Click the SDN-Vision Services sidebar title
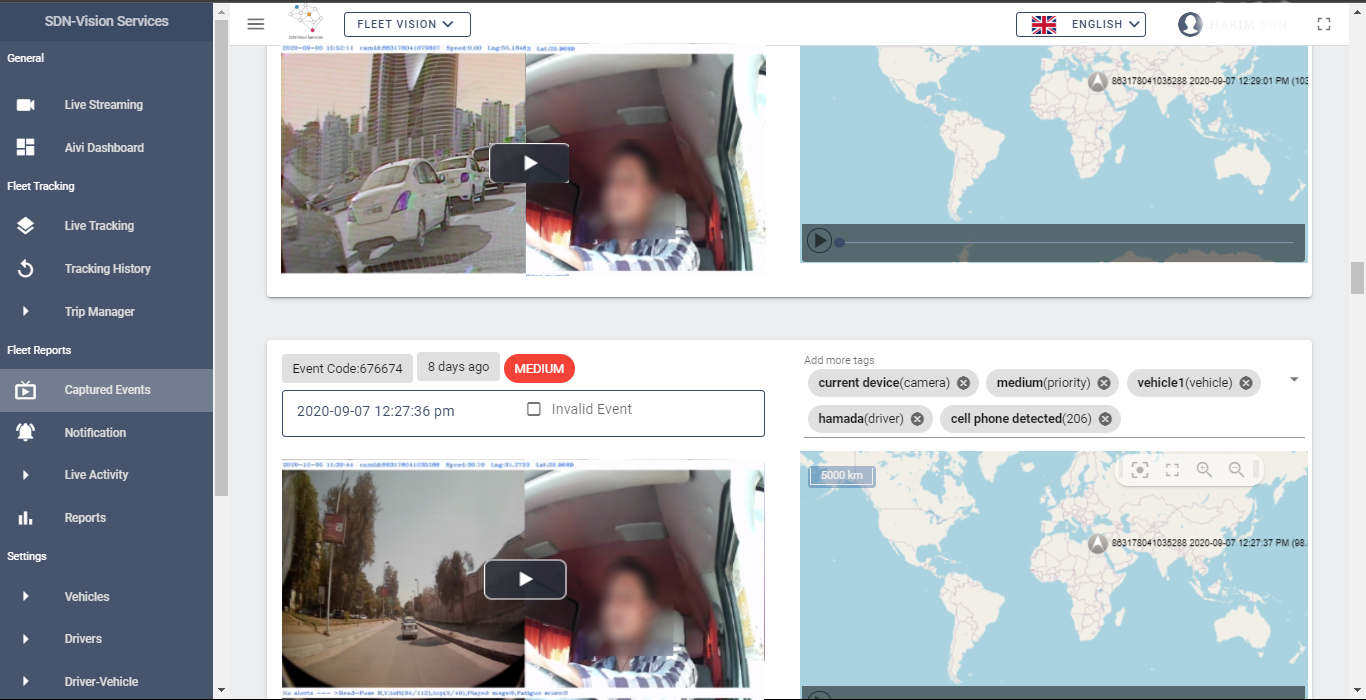1366x700 pixels. pyautogui.click(x=107, y=21)
